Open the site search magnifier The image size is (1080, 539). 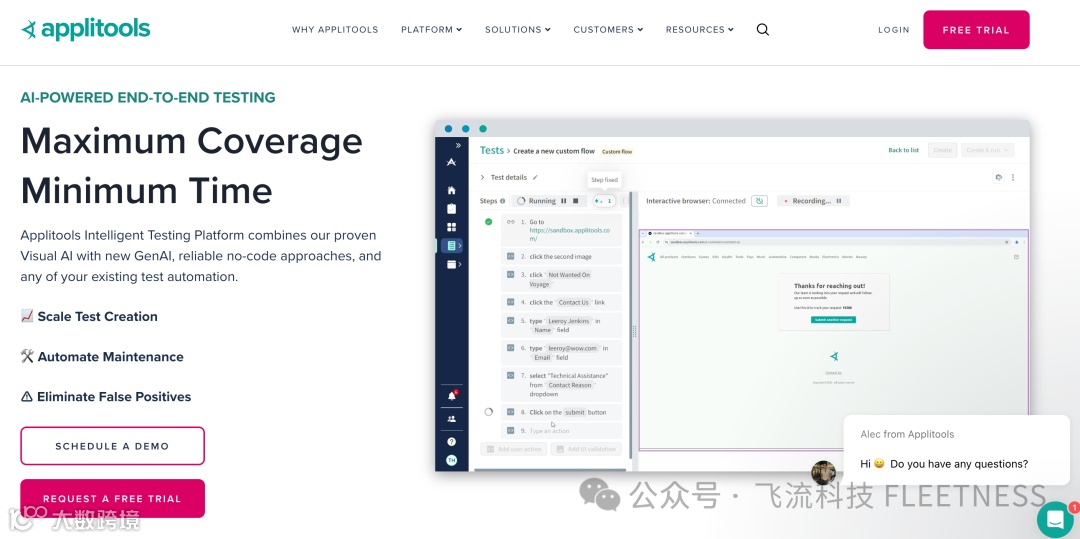[x=762, y=30]
